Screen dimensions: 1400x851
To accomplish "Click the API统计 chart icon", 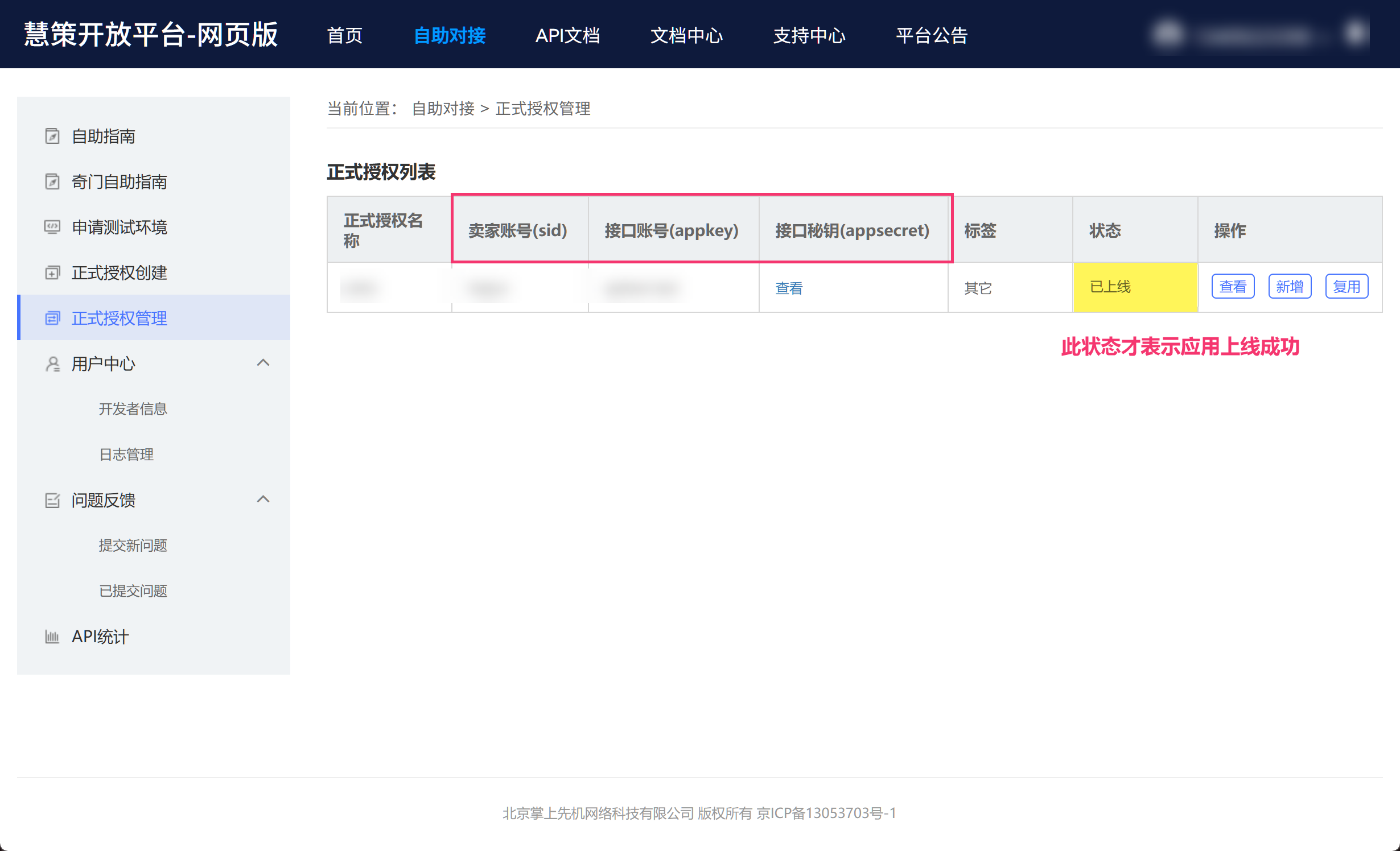I will point(52,637).
